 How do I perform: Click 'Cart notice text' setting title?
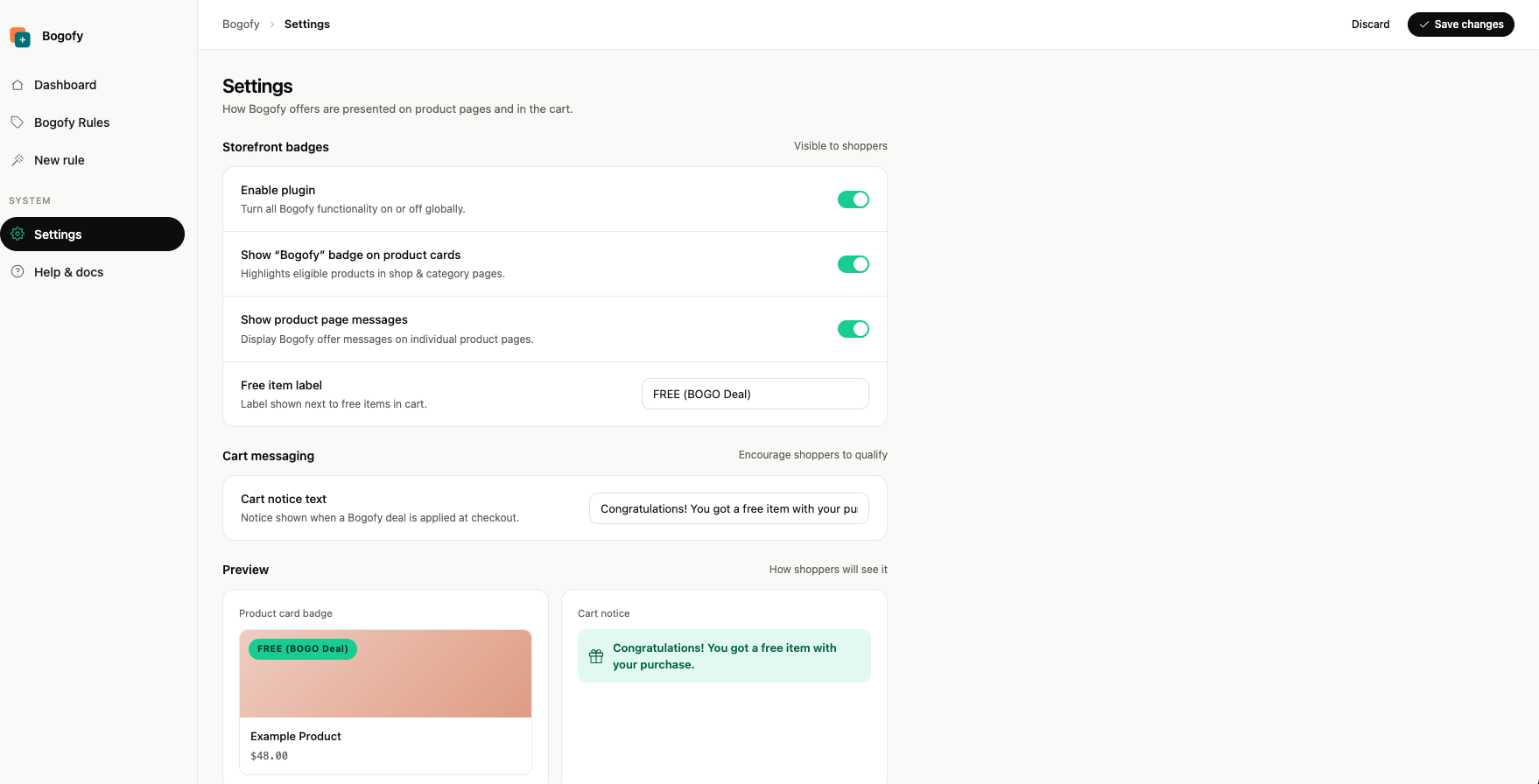click(284, 499)
